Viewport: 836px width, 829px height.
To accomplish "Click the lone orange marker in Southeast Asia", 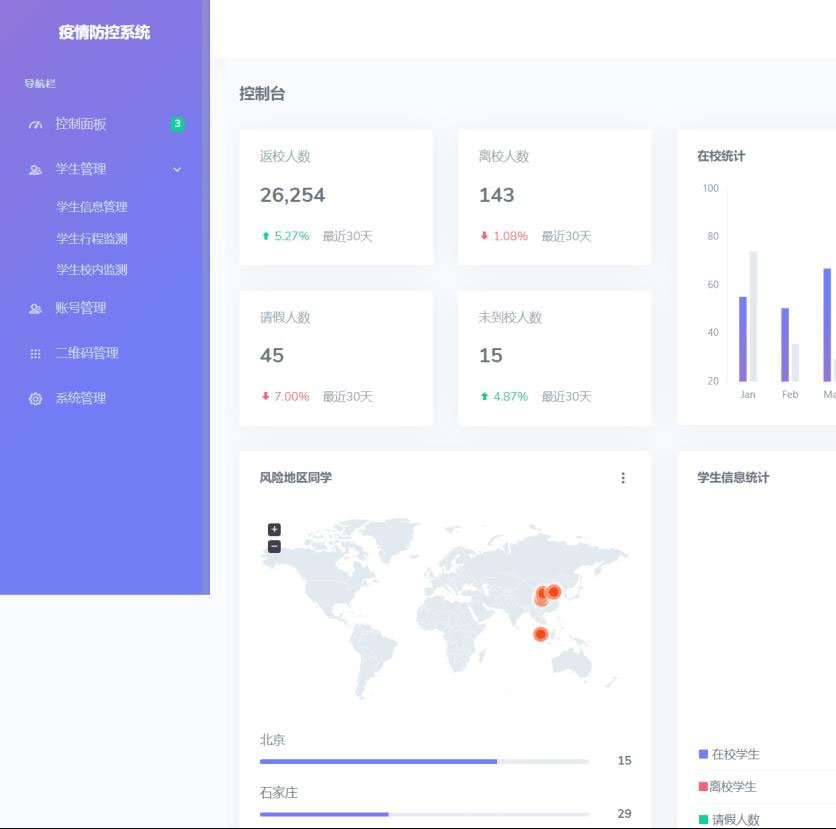I will coord(541,634).
